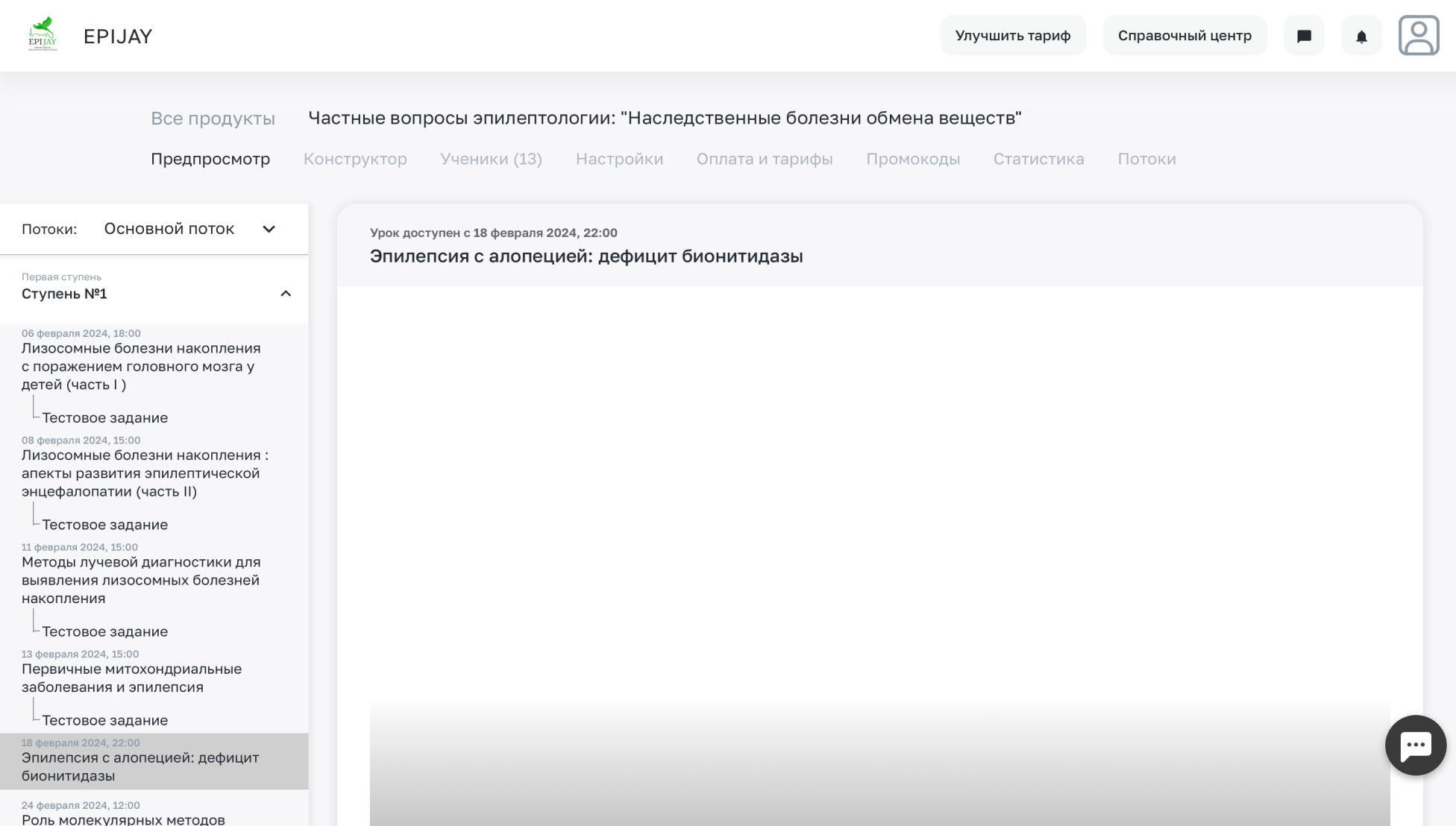The height and width of the screenshot is (826, 1456).
Task: Open notifications bell icon
Action: coord(1361,36)
